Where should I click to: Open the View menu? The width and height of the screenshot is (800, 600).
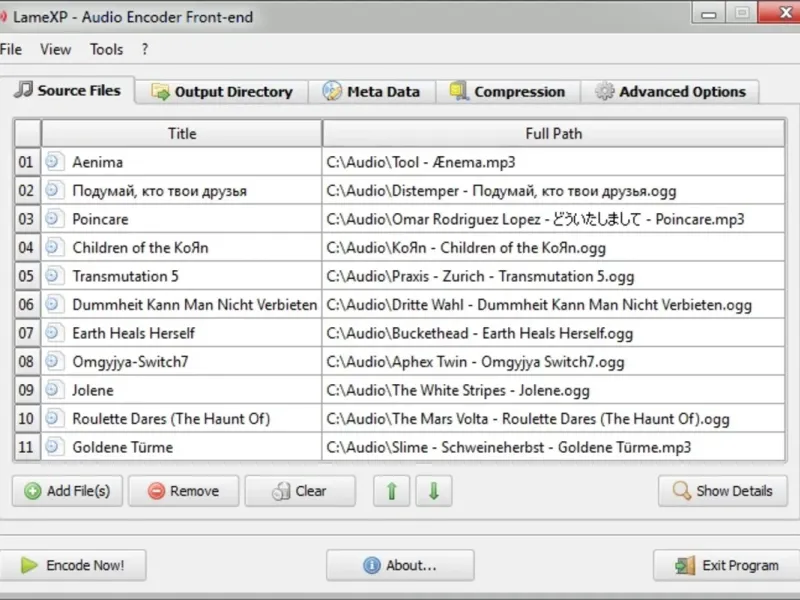56,49
